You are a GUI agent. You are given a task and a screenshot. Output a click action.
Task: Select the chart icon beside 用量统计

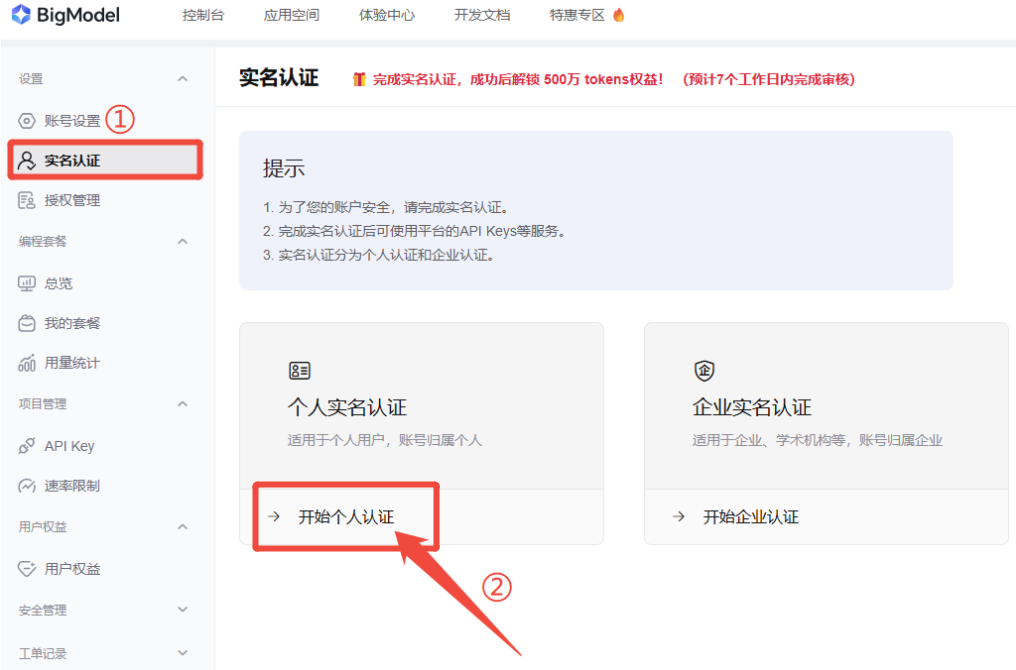pos(28,363)
